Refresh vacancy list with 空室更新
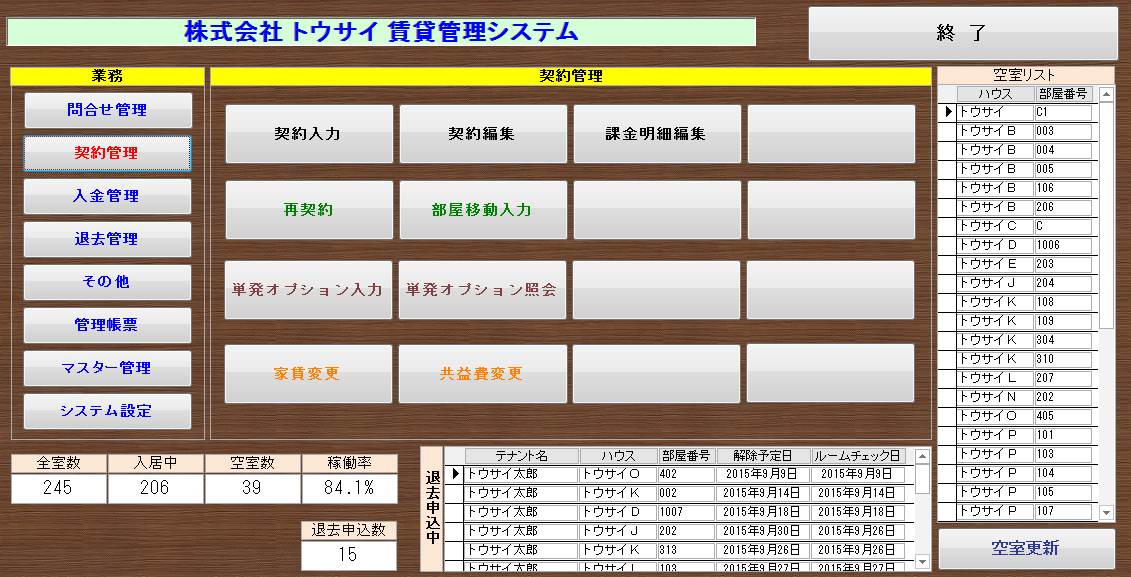 click(1025, 549)
